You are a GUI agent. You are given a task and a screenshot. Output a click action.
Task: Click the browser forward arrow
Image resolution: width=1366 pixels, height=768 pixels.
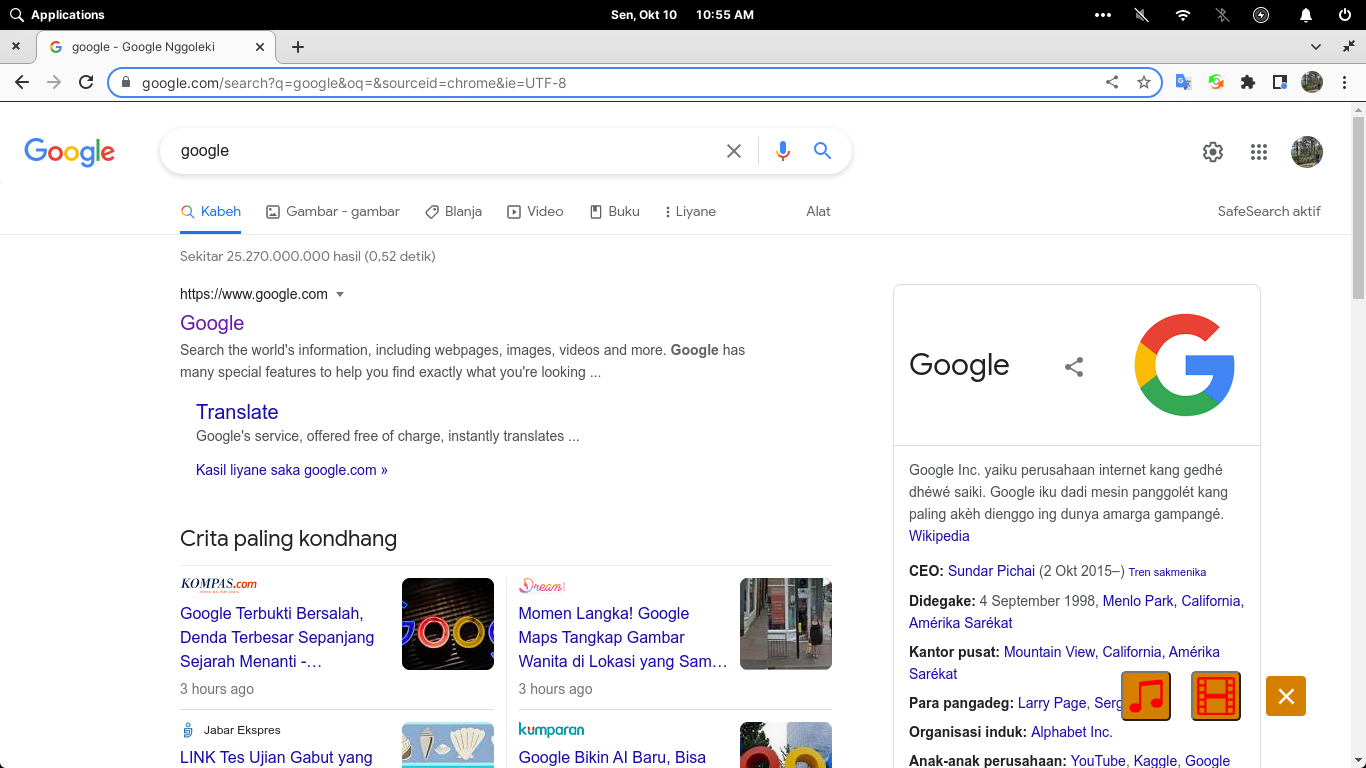tap(54, 83)
